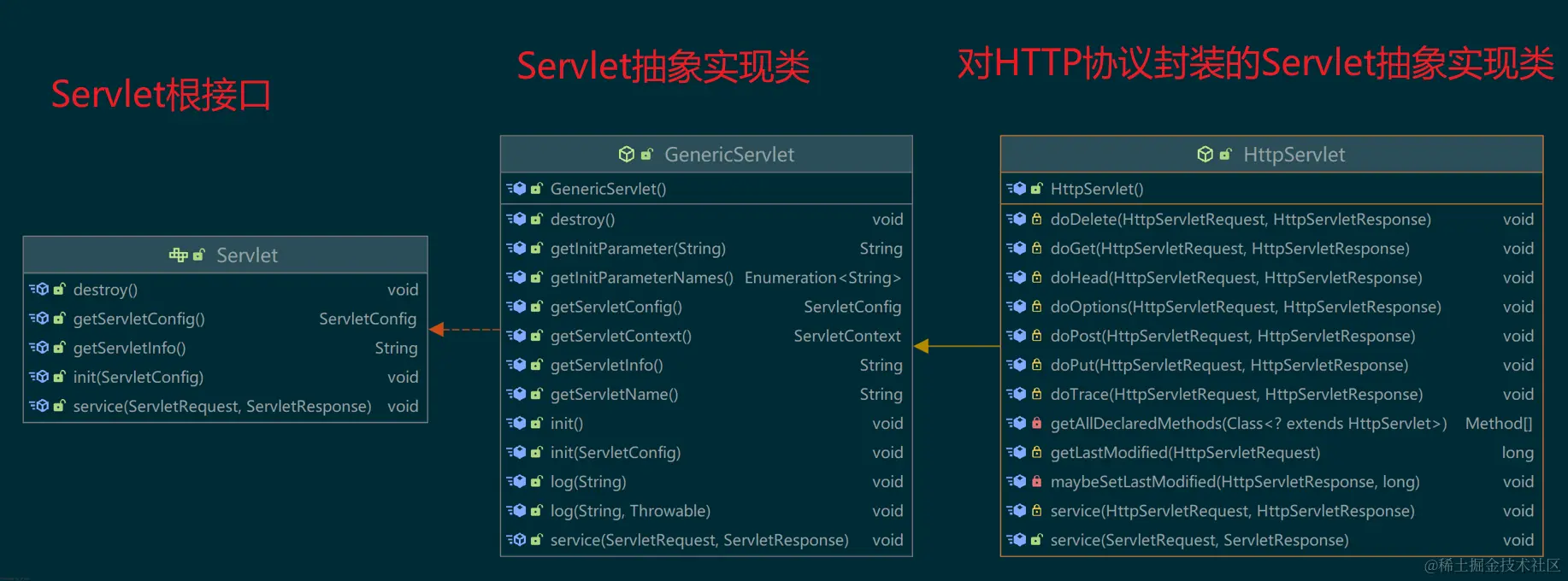
Task: Click protected lock icon of doPost row
Action: (1036, 336)
